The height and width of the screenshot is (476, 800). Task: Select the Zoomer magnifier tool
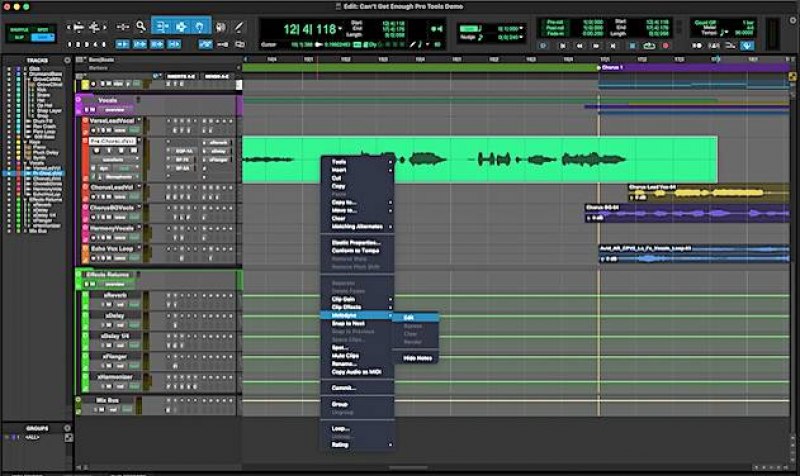[x=141, y=27]
